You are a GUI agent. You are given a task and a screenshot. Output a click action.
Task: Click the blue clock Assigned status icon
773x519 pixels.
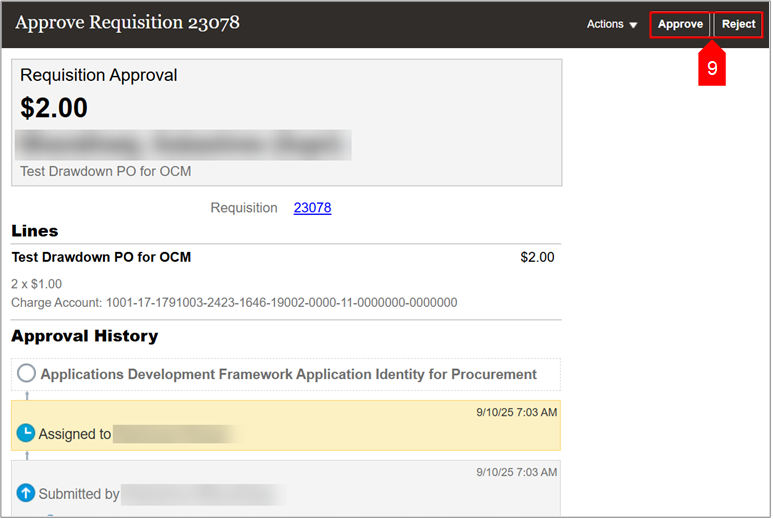tap(26, 434)
